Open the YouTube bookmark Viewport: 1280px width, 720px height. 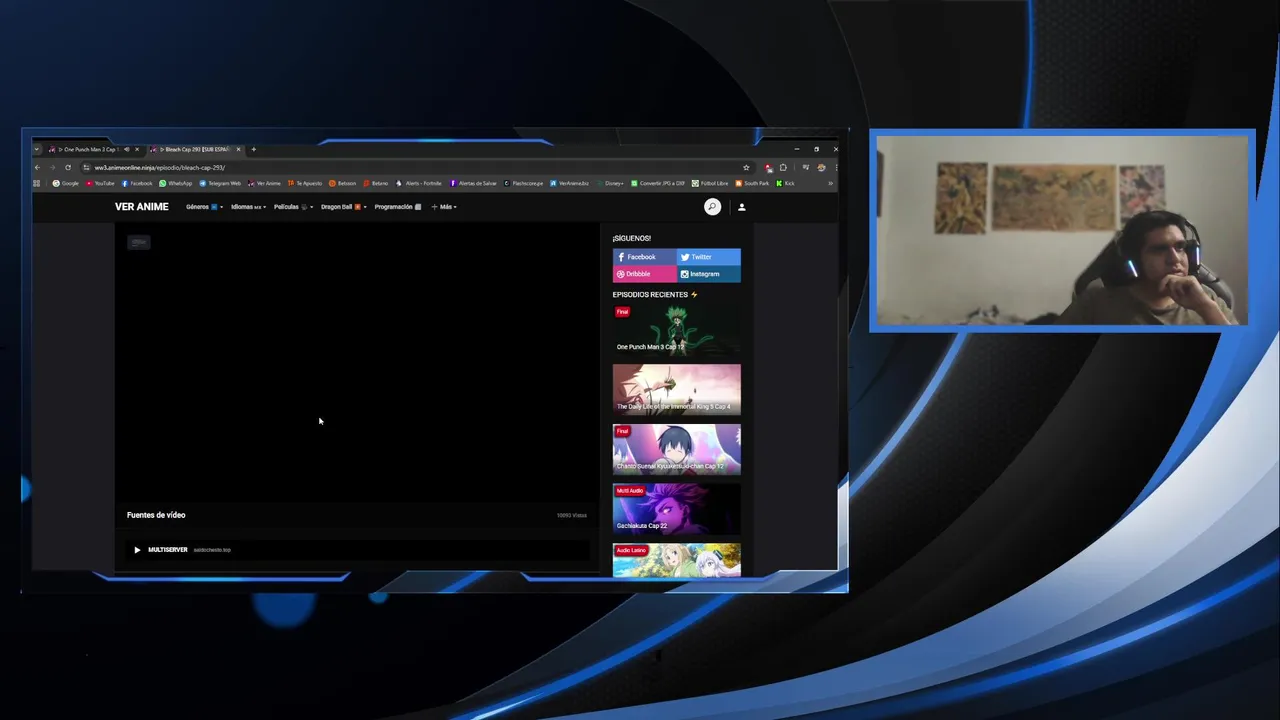[x=100, y=183]
